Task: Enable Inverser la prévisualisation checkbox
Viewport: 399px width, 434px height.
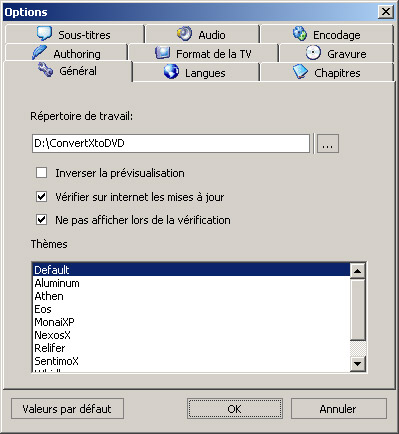Action: tap(41, 173)
